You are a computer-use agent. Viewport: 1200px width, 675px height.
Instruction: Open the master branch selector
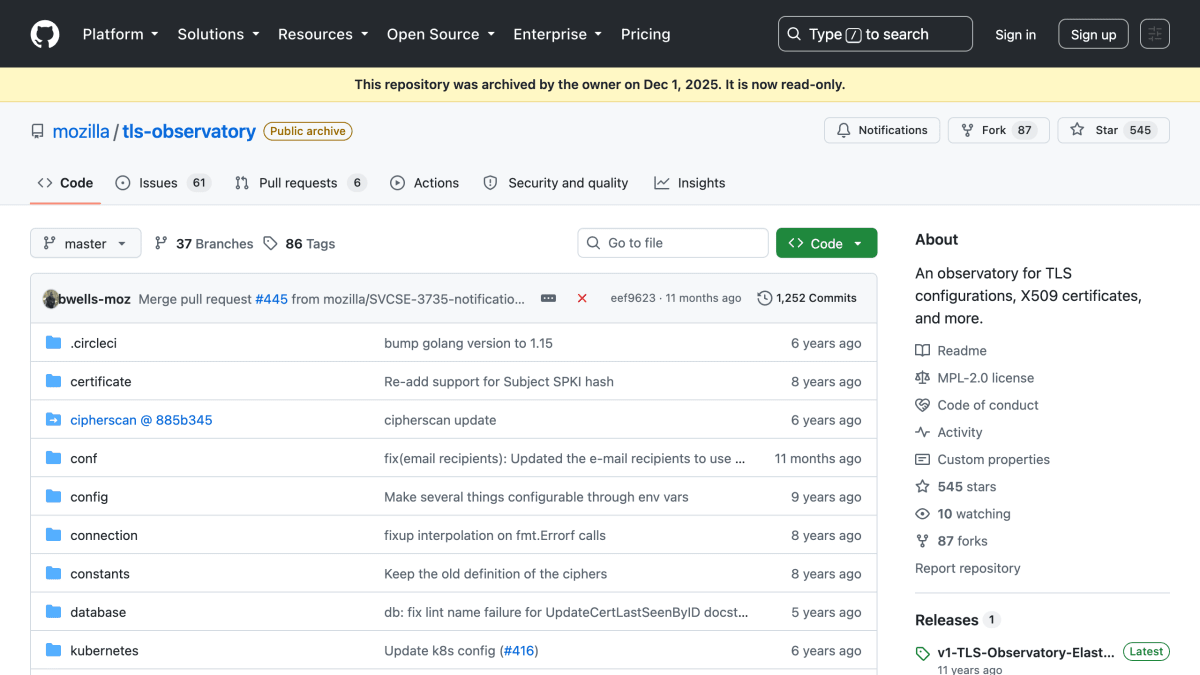86,243
